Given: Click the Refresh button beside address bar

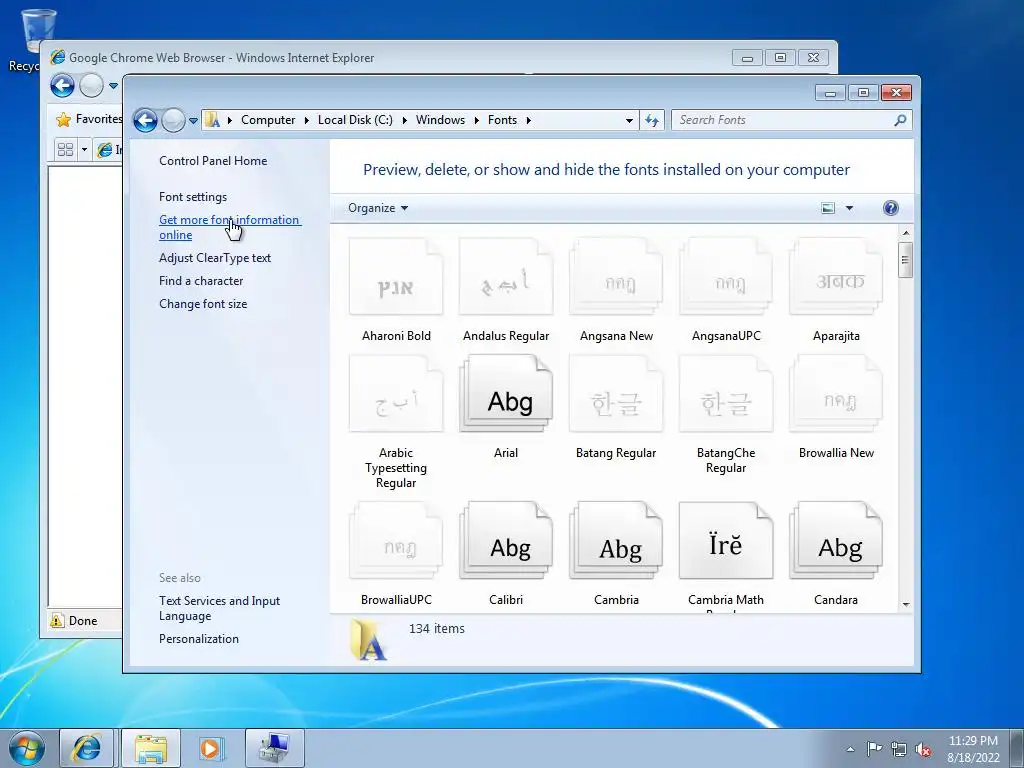Looking at the screenshot, I should tap(652, 120).
